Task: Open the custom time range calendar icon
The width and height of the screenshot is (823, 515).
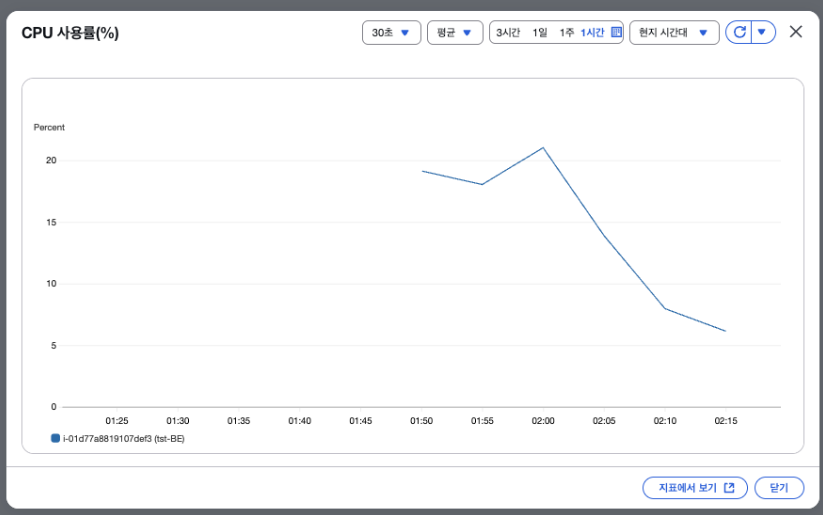Action: click(616, 32)
